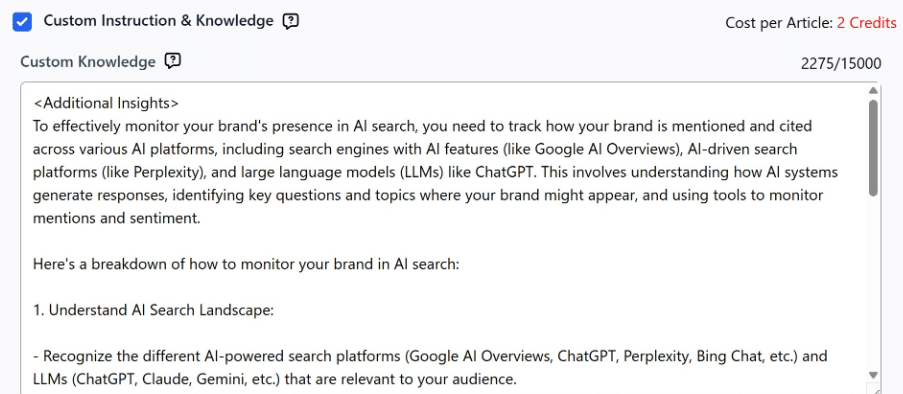Uncheck the Custom Instruction & Knowledge checkbox
Image resolution: width=903 pixels, height=394 pixels.
point(22,22)
